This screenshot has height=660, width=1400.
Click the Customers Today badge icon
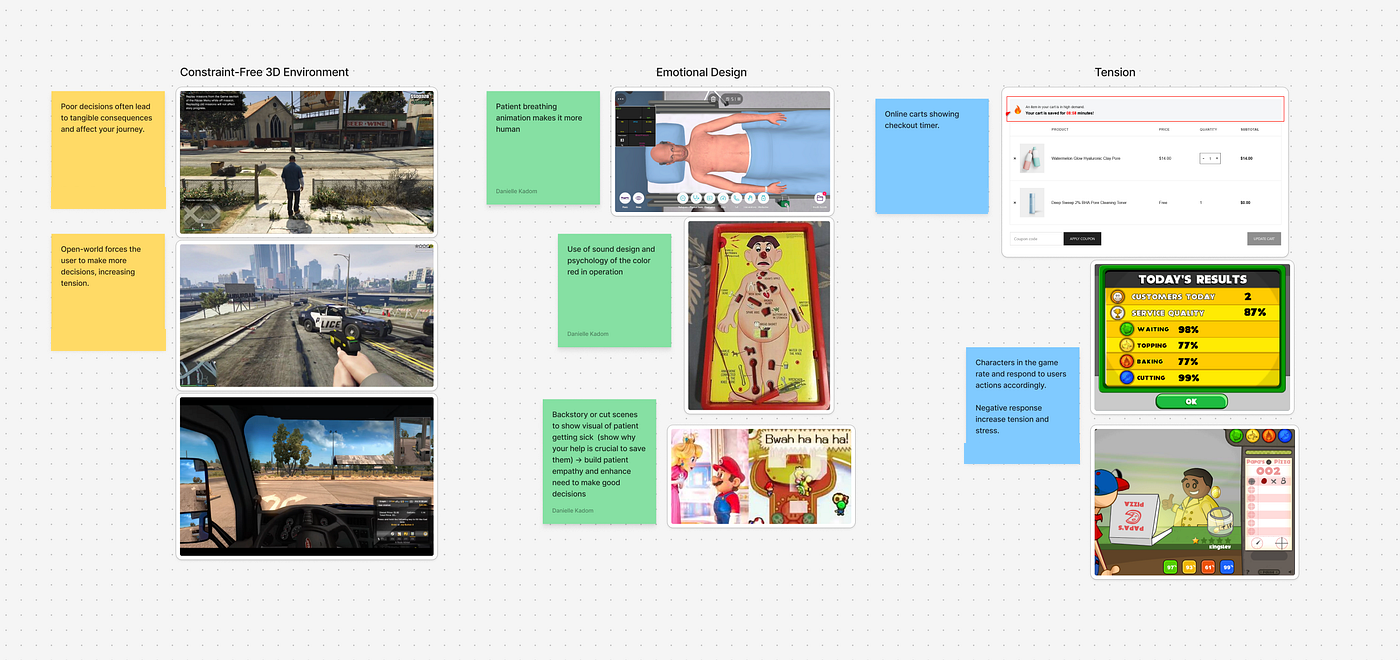(x=1117, y=296)
